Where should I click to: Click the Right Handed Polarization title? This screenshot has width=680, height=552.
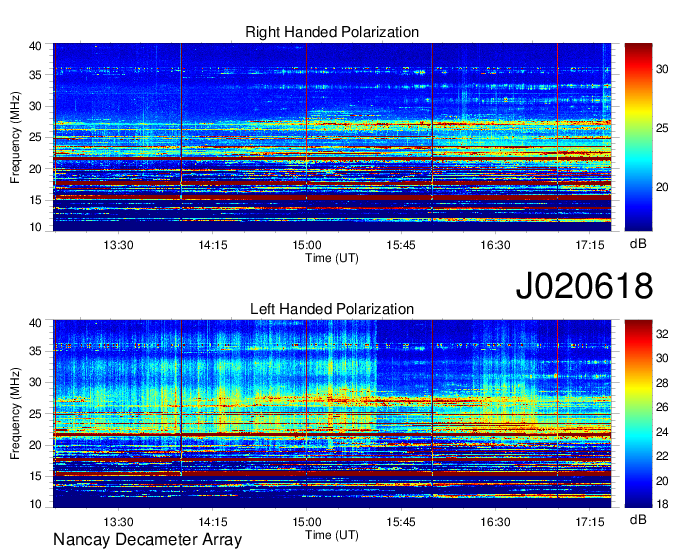[x=332, y=32]
